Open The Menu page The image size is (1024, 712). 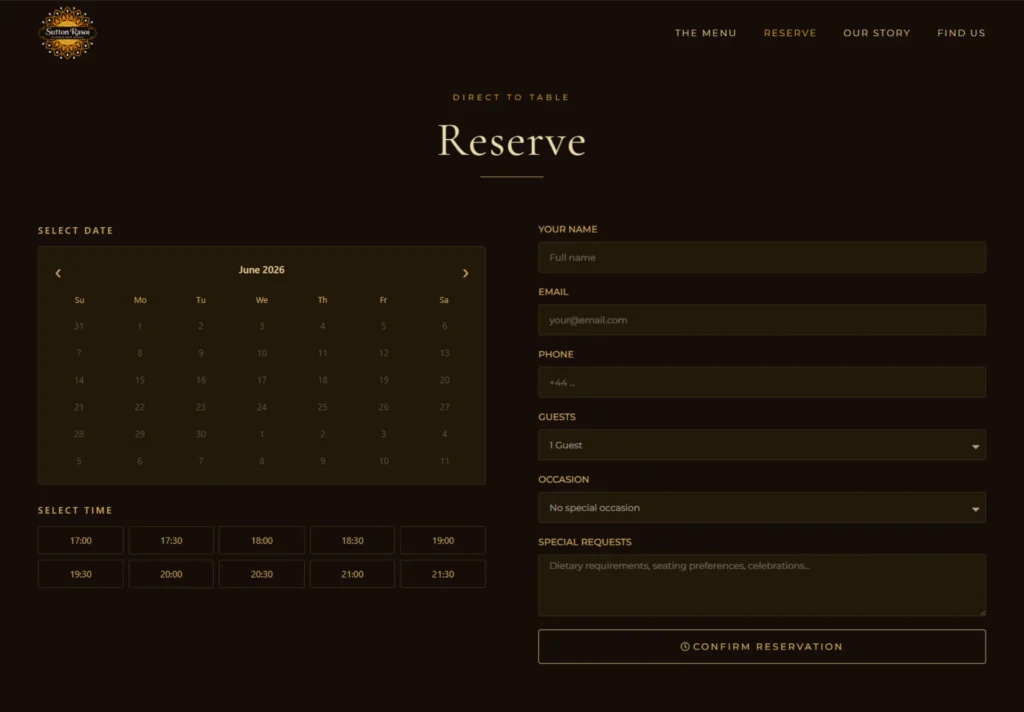(x=705, y=33)
